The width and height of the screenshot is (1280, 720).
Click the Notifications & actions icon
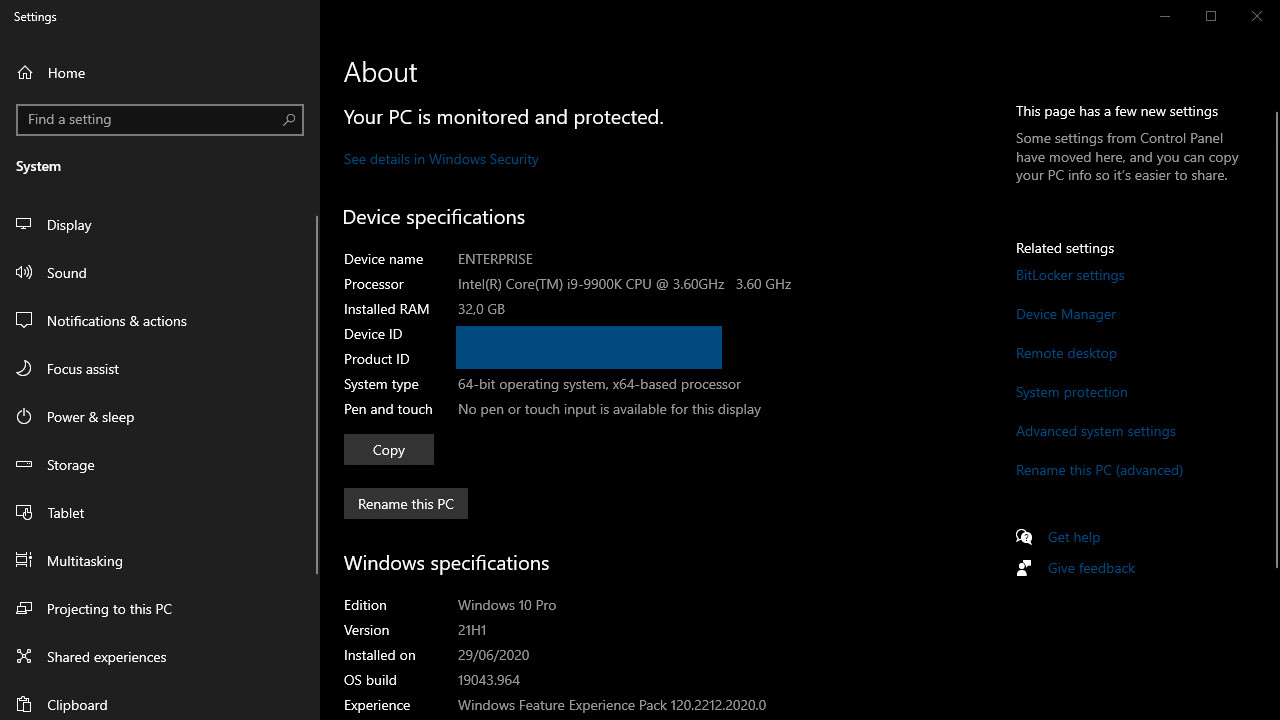pyautogui.click(x=24, y=321)
